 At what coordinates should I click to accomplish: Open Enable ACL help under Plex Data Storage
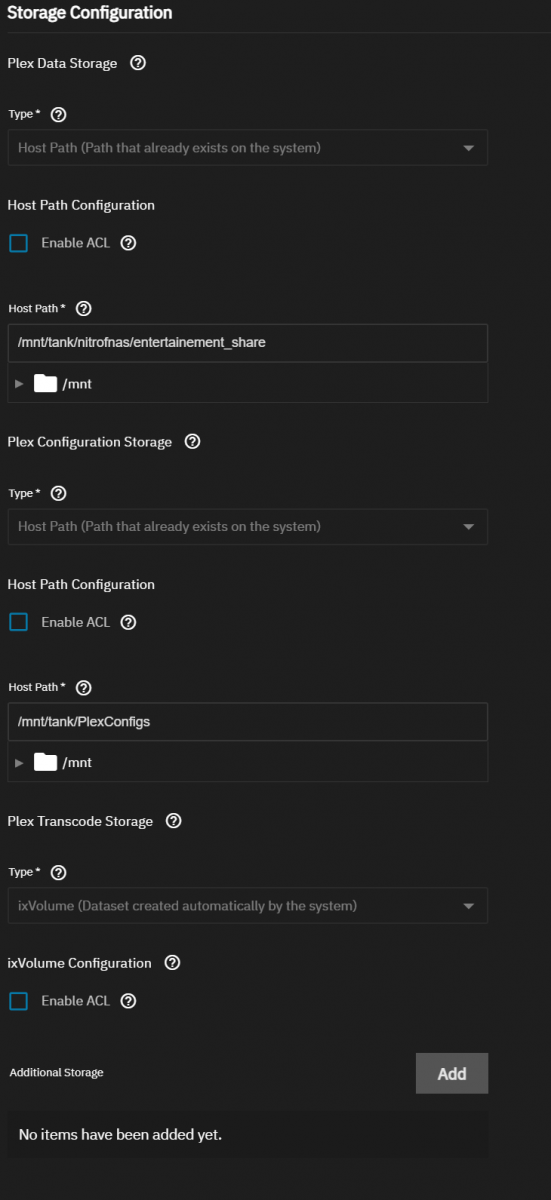[128, 243]
